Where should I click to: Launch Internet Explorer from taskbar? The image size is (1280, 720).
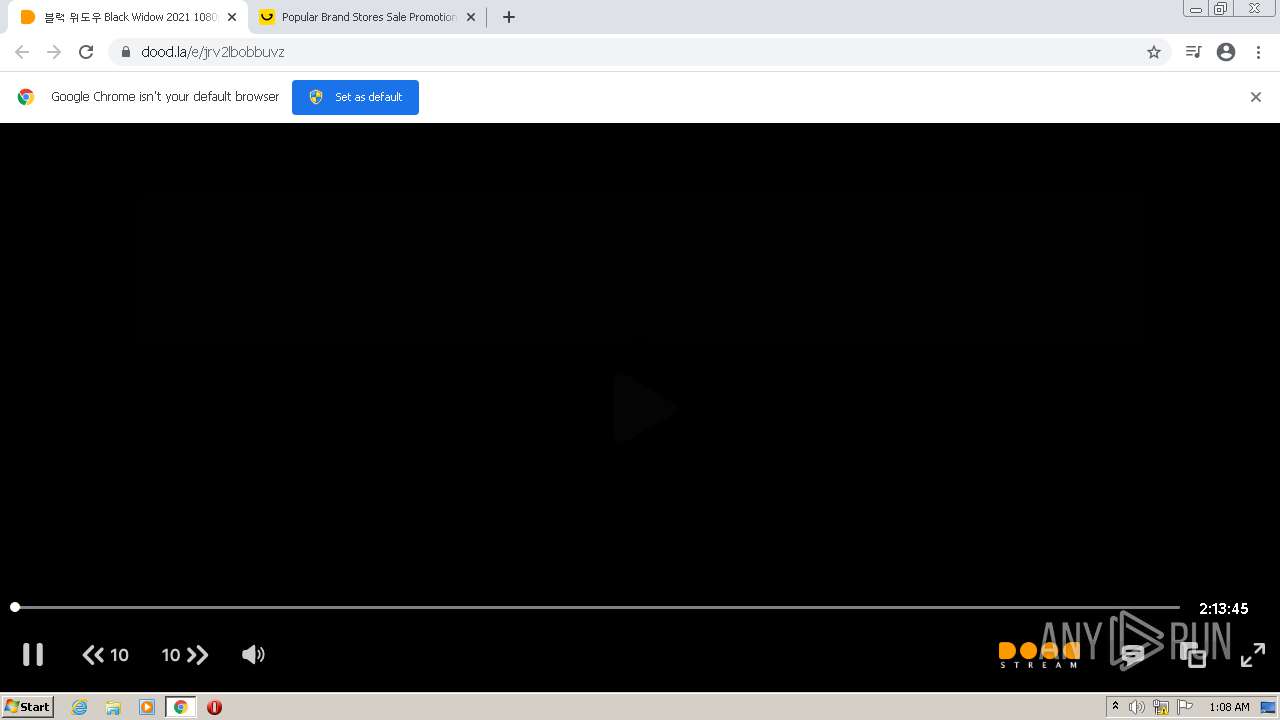click(x=80, y=707)
